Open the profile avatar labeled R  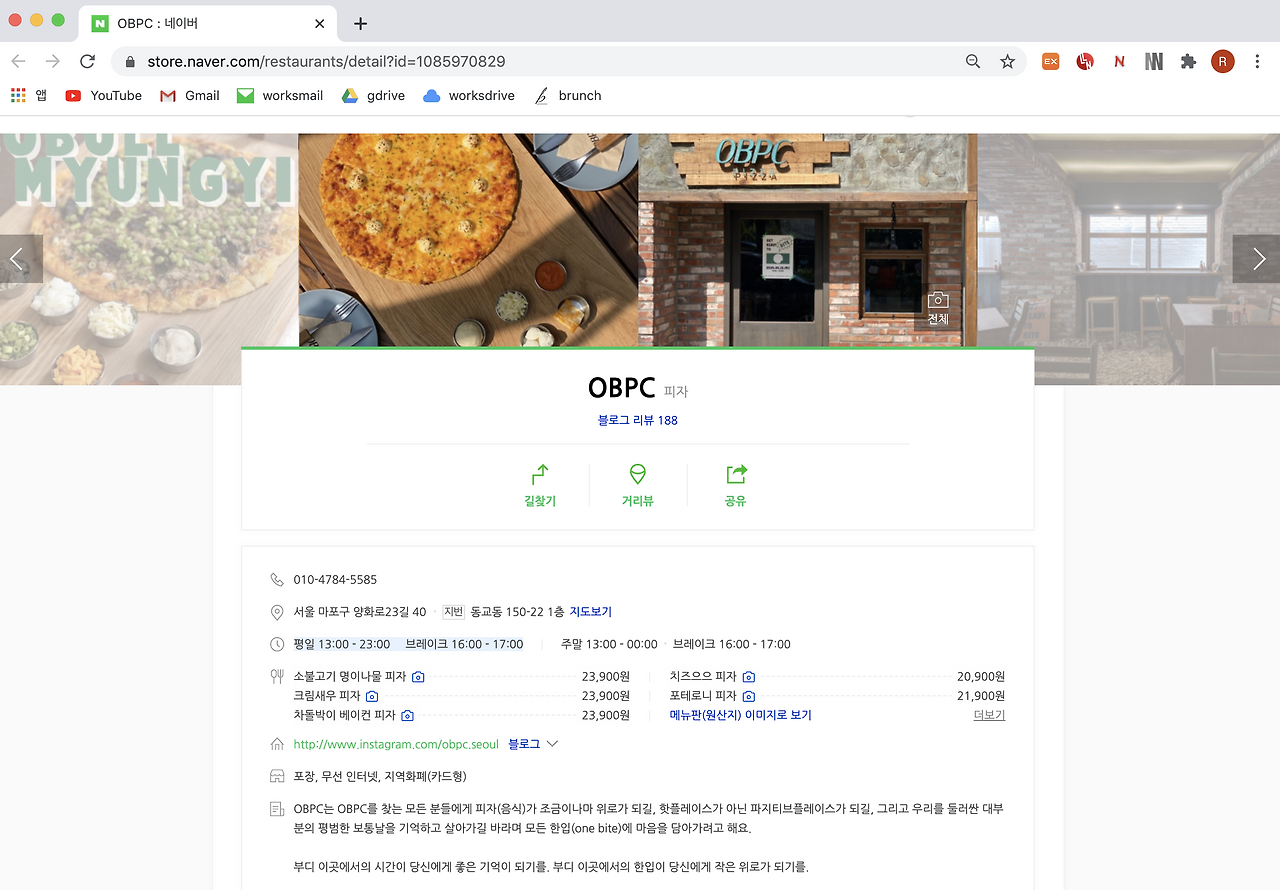1222,61
